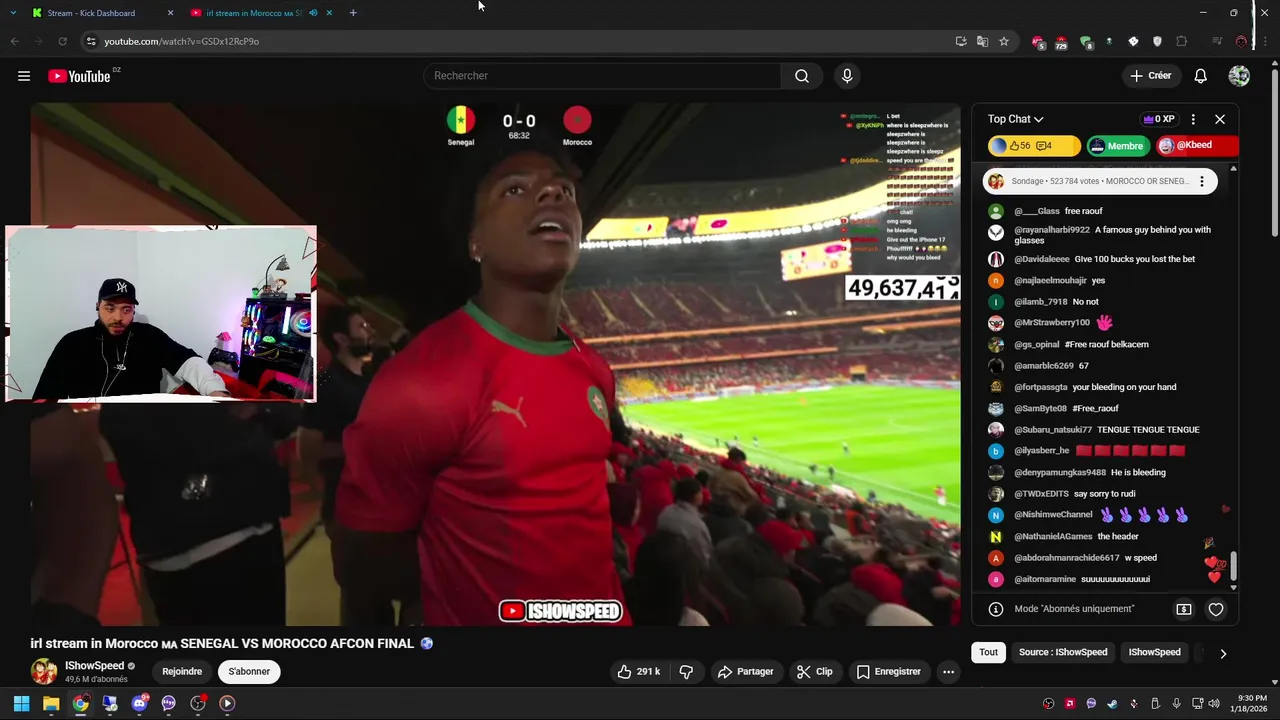Open the poll options three-dot menu
Screen dimensions: 1280x720
[1202, 181]
